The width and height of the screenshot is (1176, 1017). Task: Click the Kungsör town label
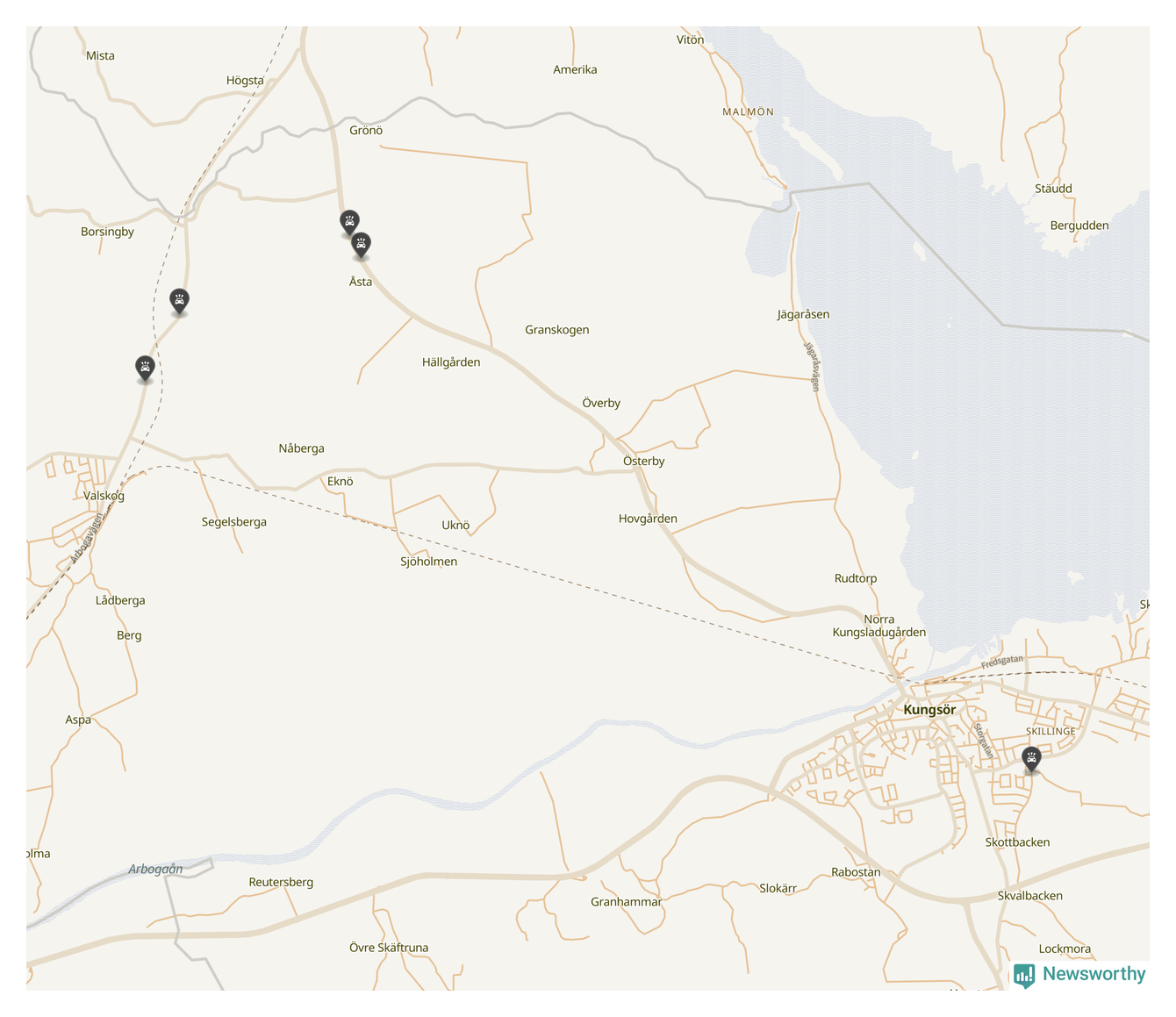(929, 709)
